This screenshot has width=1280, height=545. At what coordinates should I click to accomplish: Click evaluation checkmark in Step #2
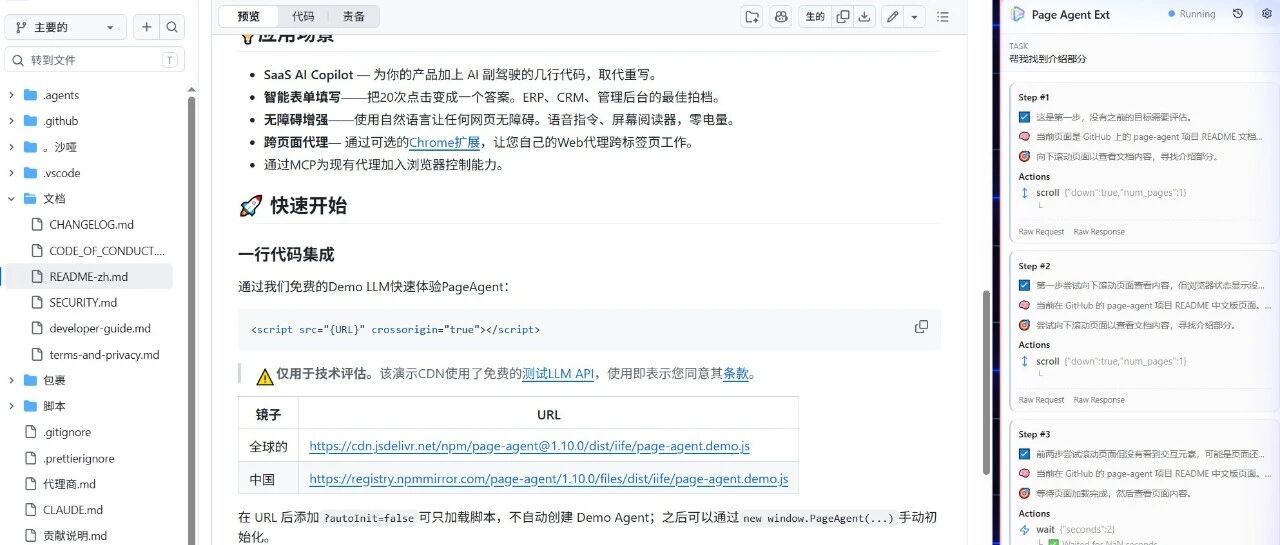(1024, 286)
